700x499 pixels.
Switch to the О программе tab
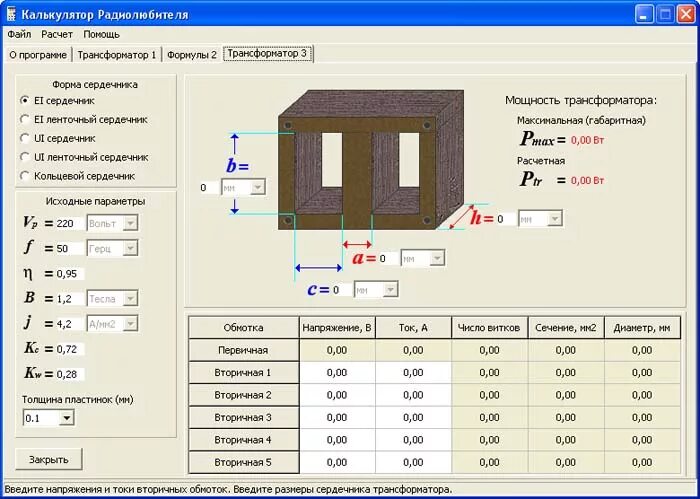point(38,55)
